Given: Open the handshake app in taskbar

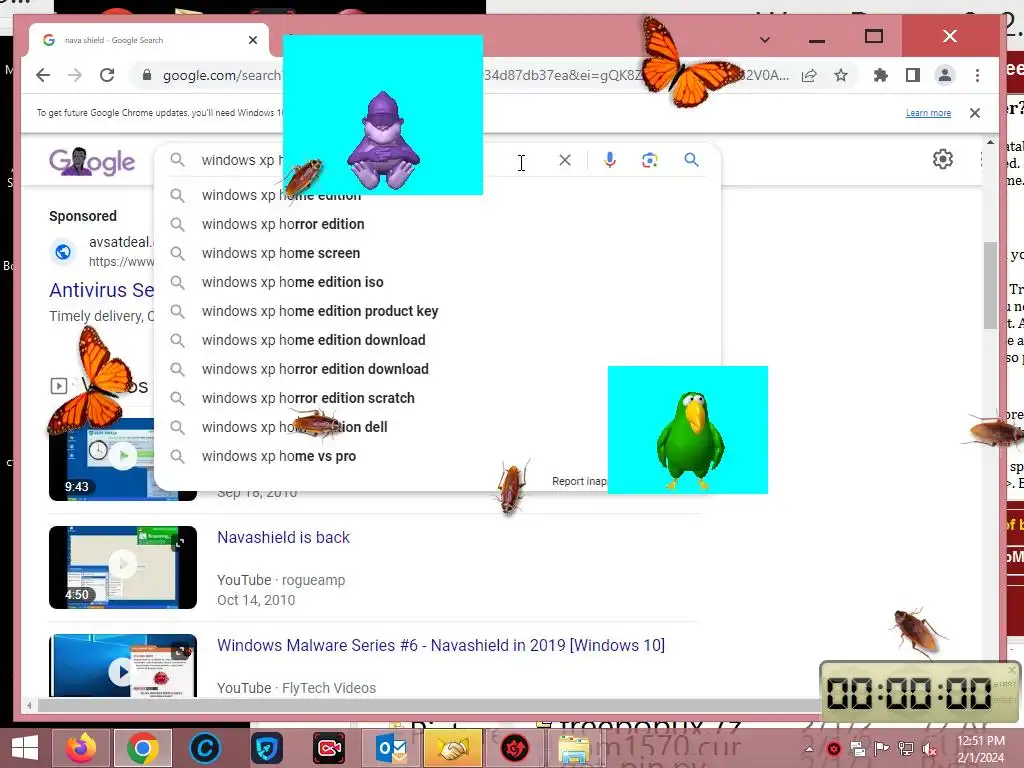Looking at the screenshot, I should point(453,748).
